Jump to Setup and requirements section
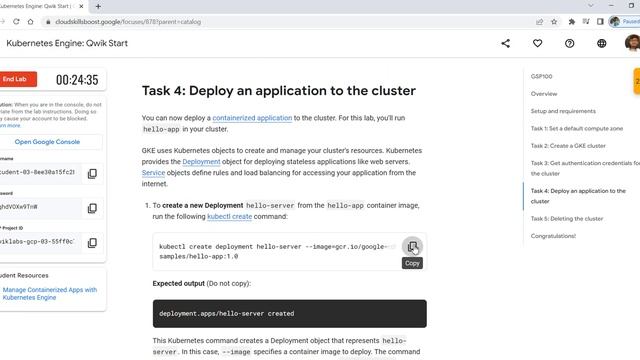 pos(563,111)
